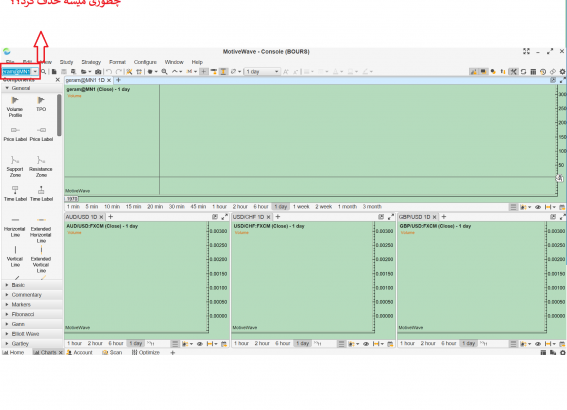This screenshot has width=567, height=410.
Task: Select the Volume Profile component
Action: click(x=15, y=107)
